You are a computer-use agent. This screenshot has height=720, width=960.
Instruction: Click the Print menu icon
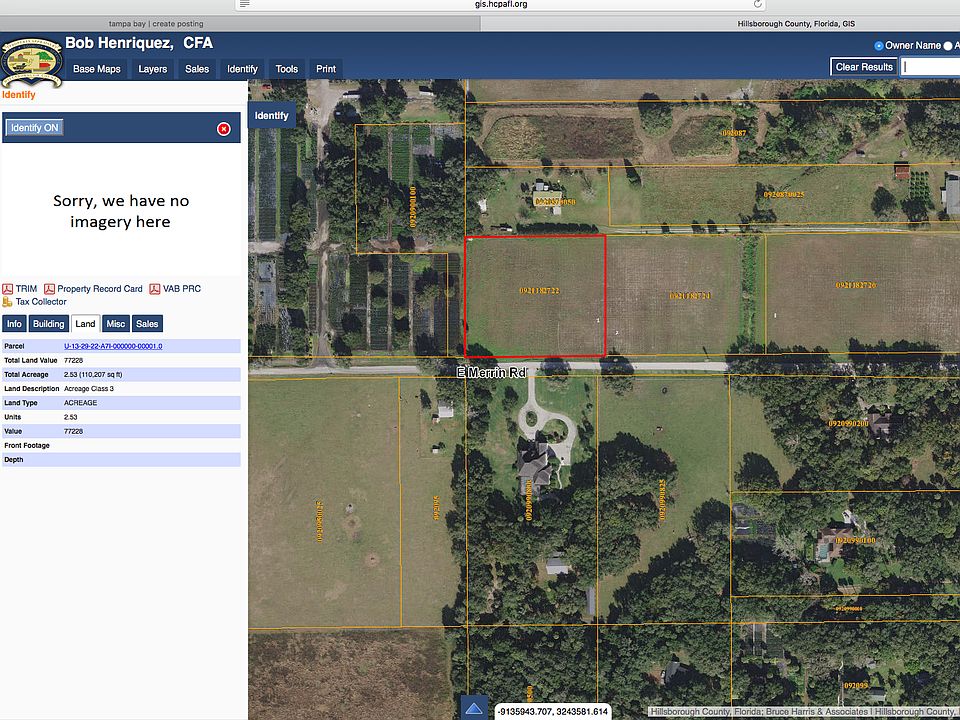(x=325, y=68)
